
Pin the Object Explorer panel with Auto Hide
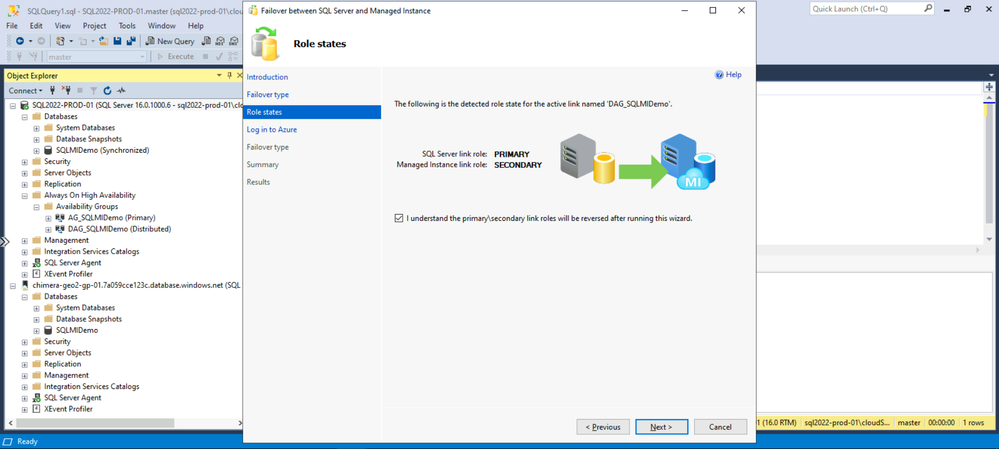tap(229, 75)
